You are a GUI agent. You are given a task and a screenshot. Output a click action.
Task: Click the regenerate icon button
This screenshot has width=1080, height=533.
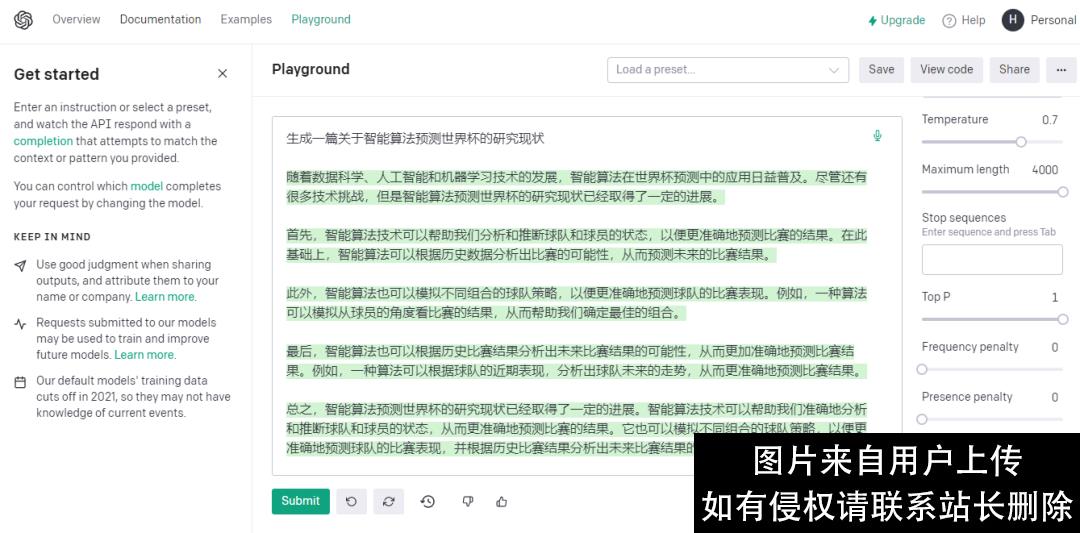click(388, 501)
